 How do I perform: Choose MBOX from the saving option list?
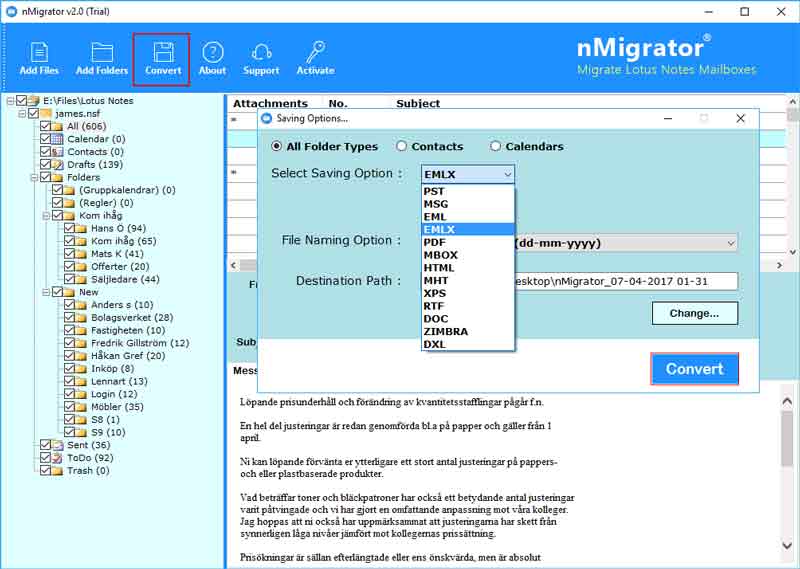[468, 255]
